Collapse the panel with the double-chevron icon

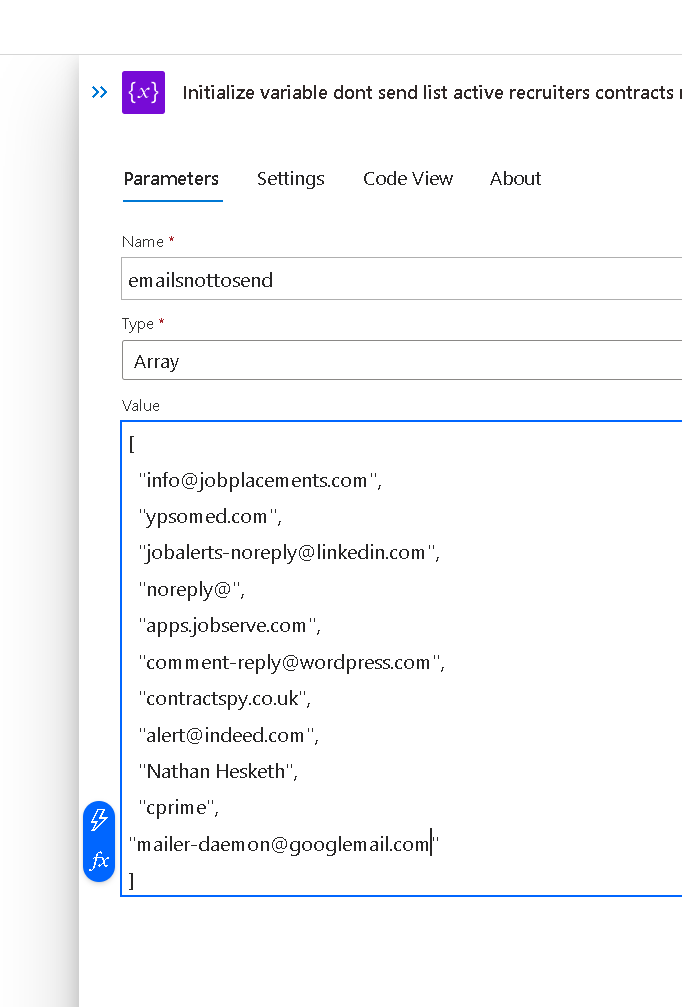click(99, 92)
